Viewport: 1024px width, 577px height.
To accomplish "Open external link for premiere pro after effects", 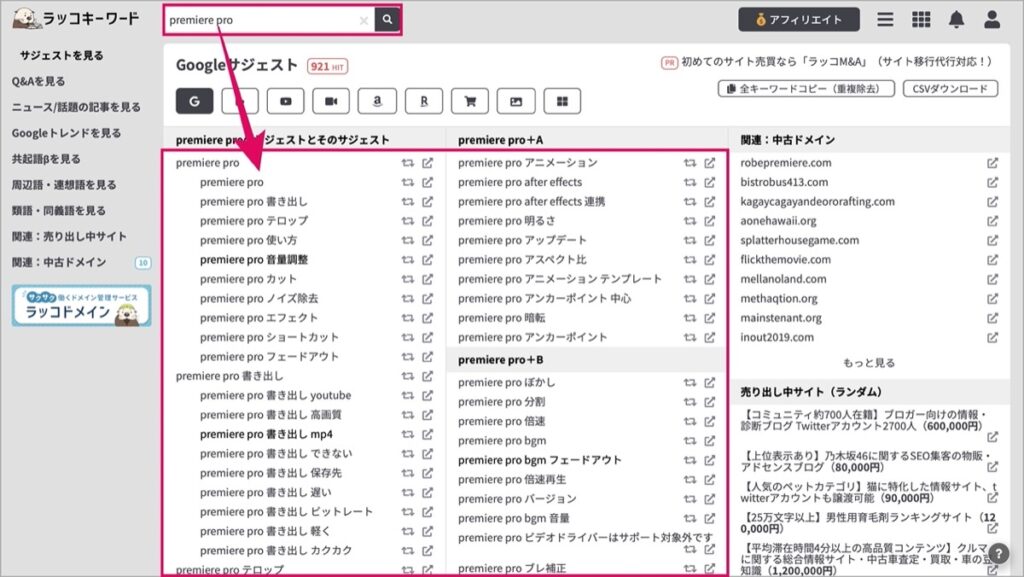I will [x=709, y=182].
